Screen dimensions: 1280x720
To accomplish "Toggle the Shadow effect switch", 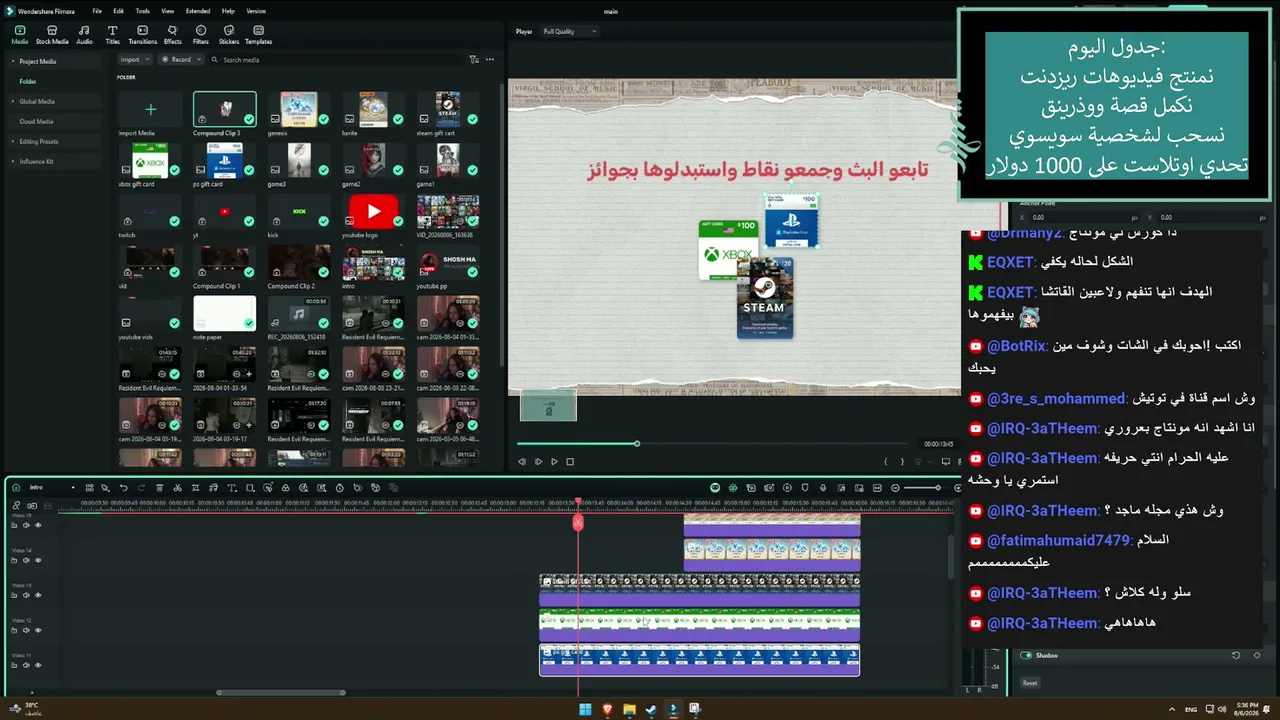I will coord(1026,656).
